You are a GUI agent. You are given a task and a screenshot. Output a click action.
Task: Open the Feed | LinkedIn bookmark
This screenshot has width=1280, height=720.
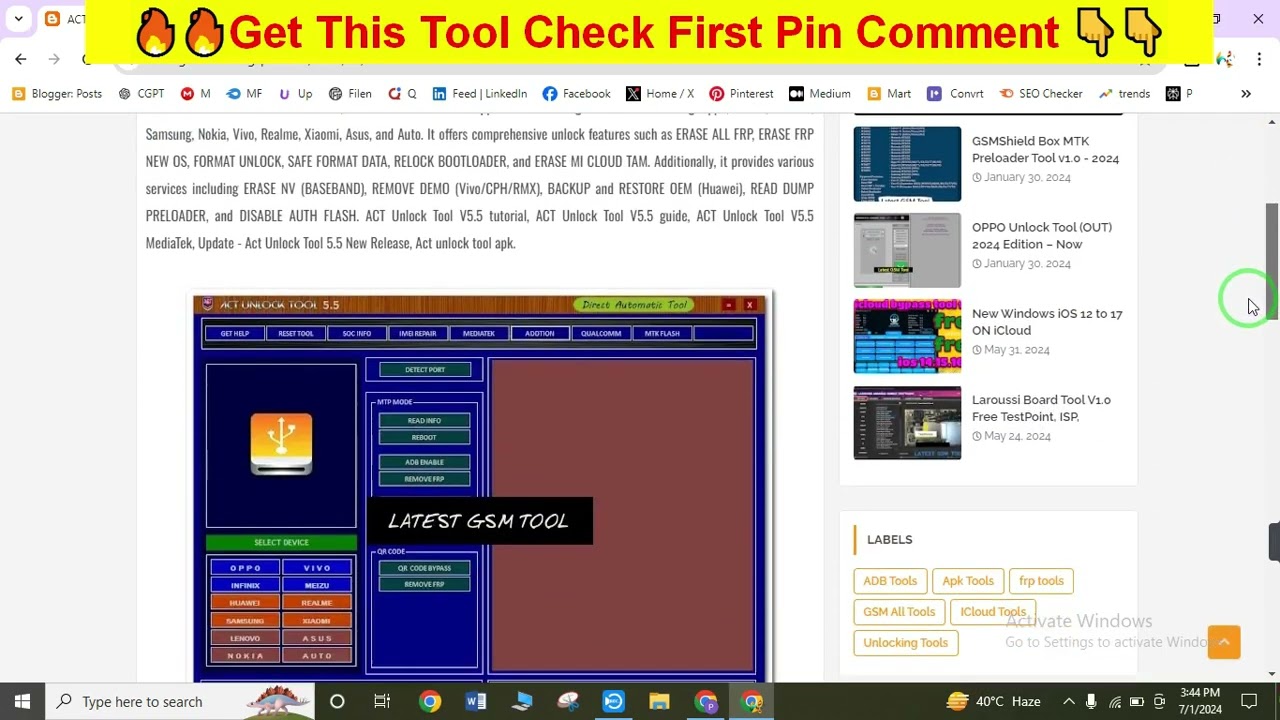479,94
